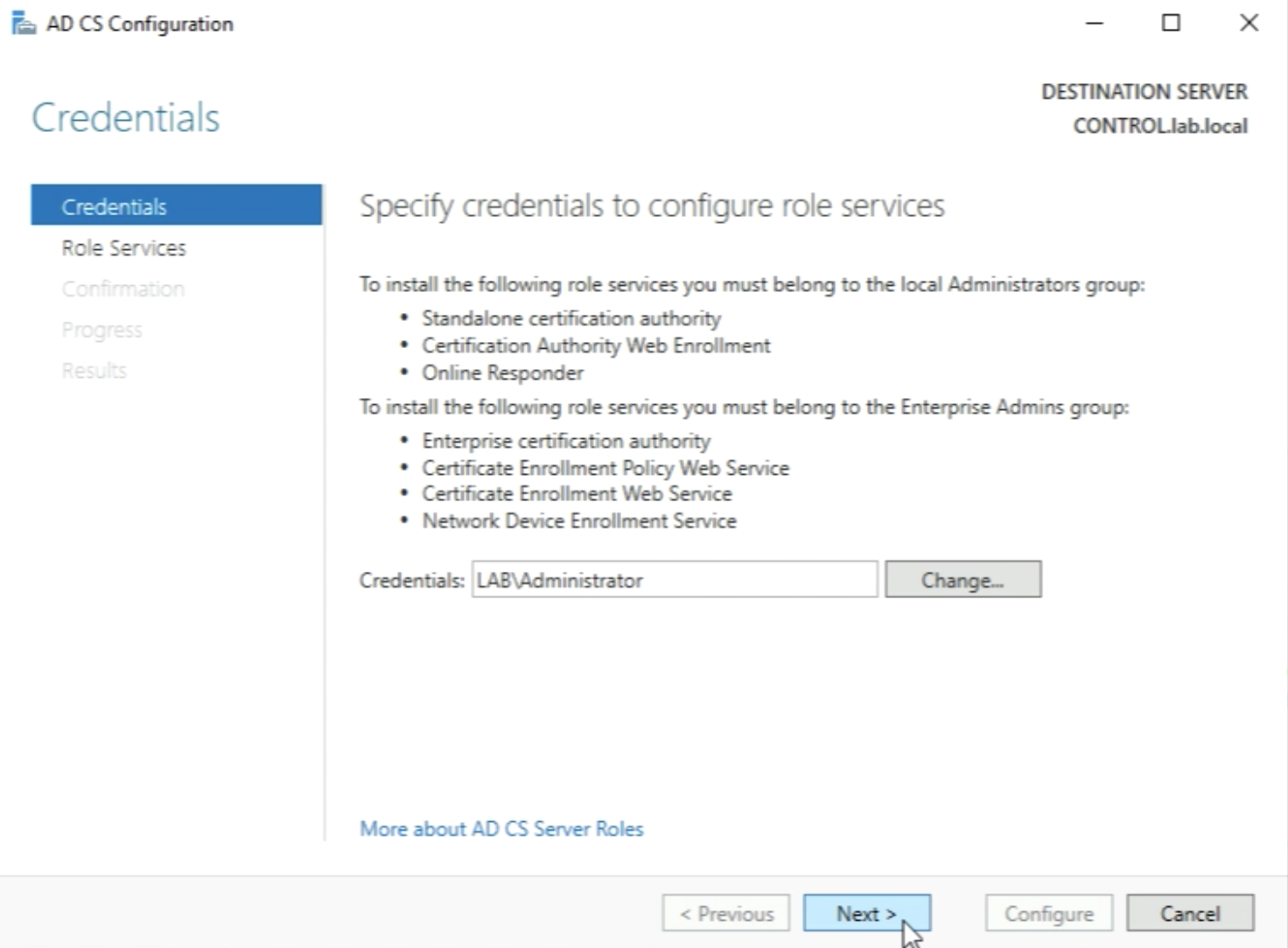Click the Online Responder list entry
The width and height of the screenshot is (1288, 948).
[502, 373]
